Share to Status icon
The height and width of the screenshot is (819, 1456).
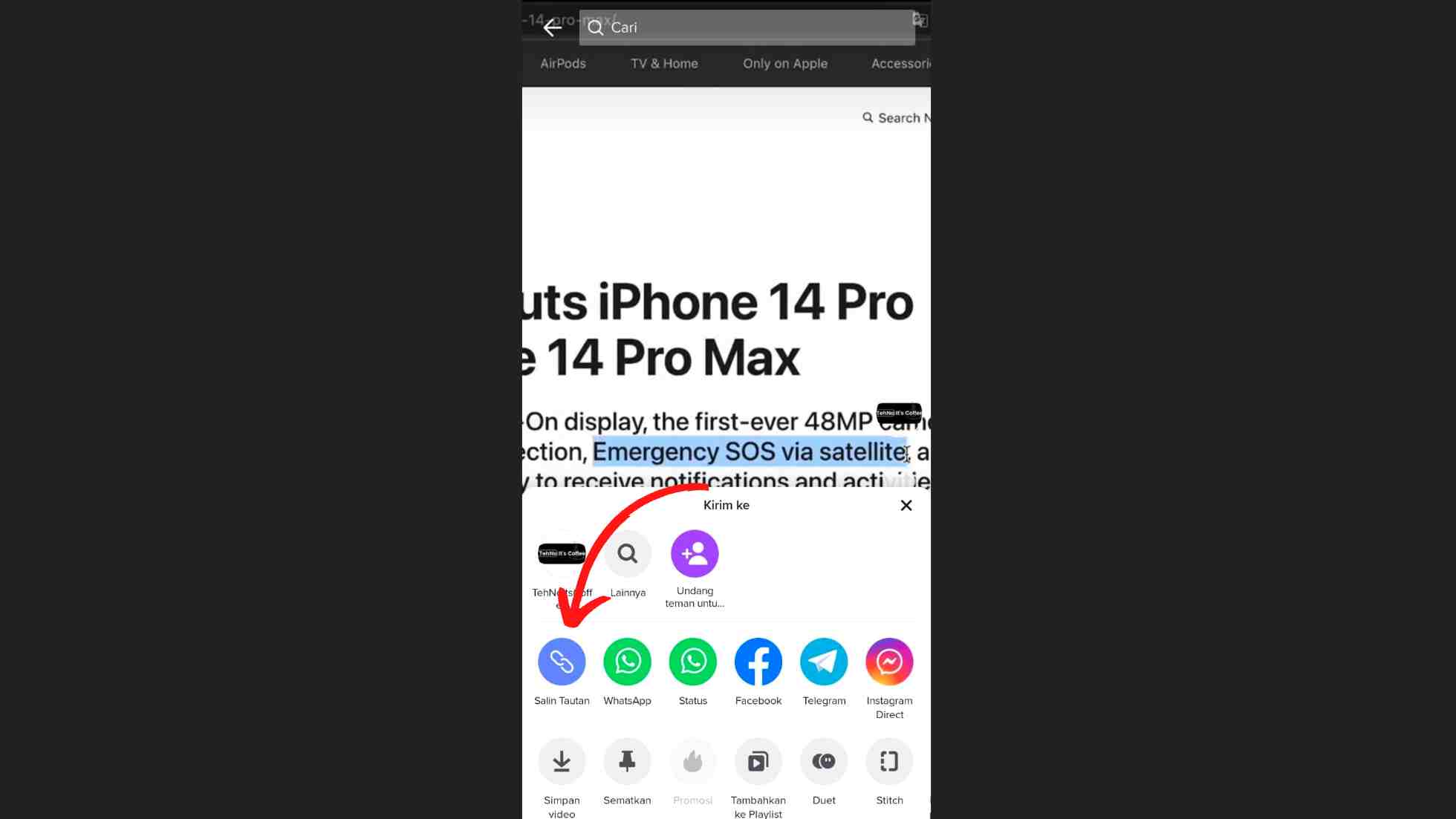(692, 661)
